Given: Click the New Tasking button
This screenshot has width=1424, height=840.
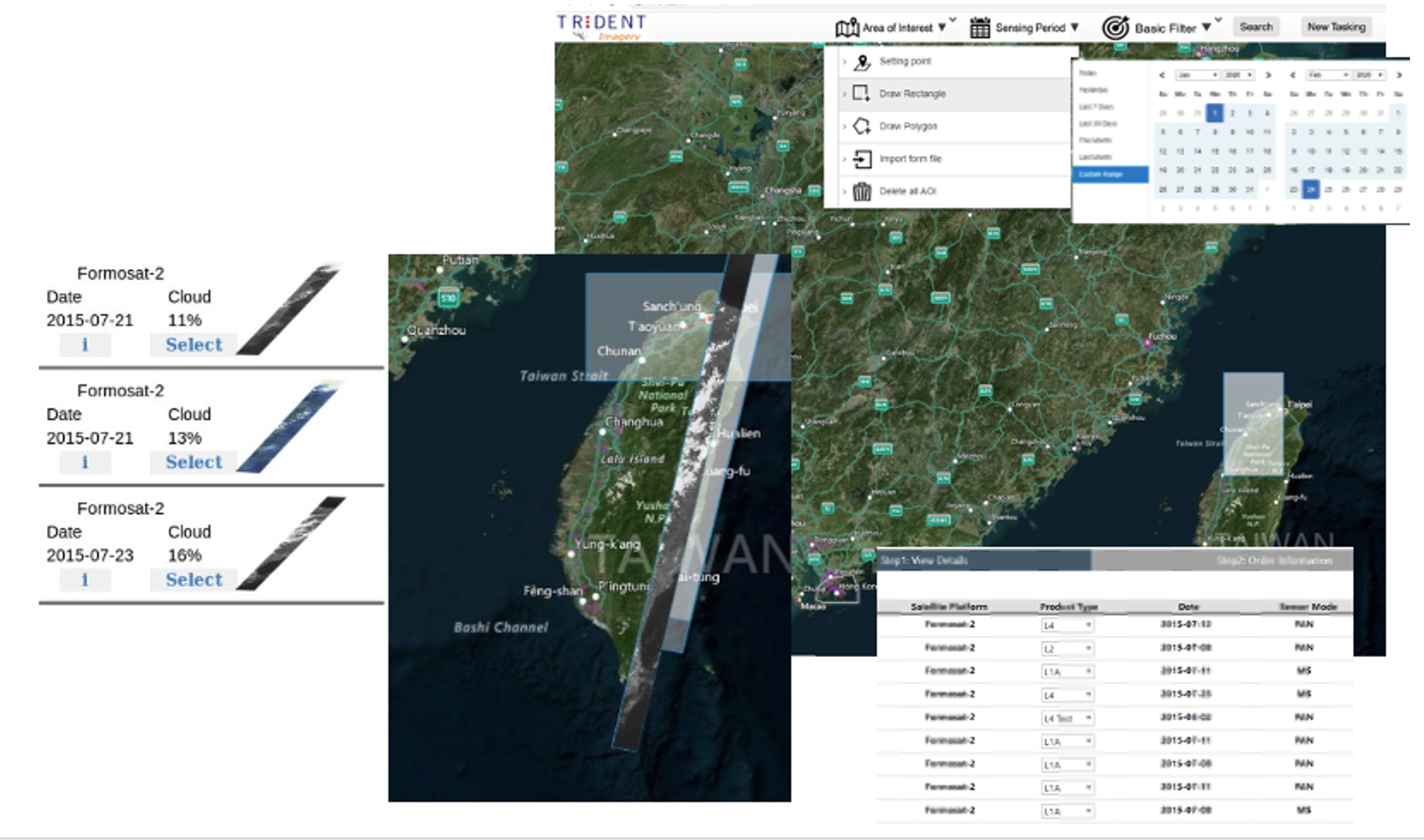Looking at the screenshot, I should coord(1336,27).
